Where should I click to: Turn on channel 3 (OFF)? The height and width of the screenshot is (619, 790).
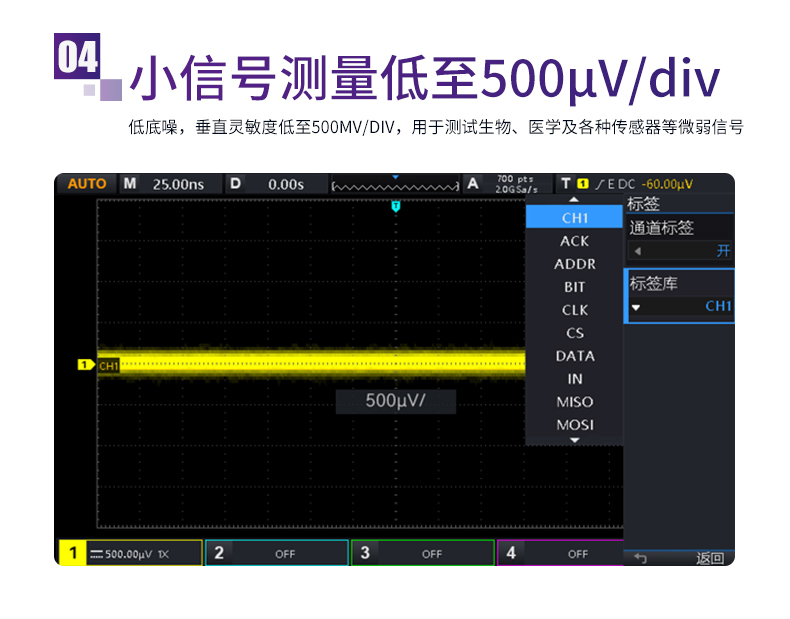point(423,554)
